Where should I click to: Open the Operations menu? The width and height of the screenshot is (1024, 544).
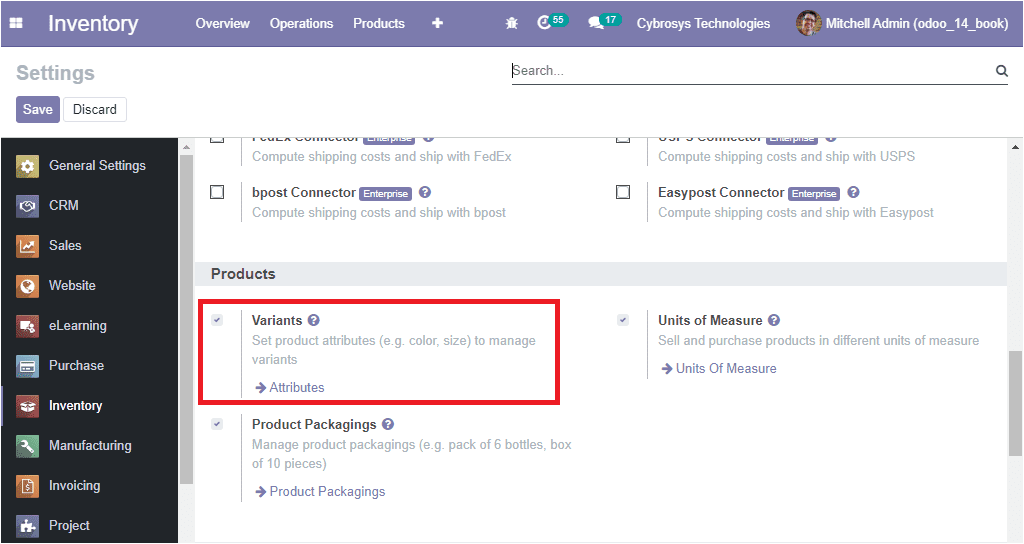[302, 24]
